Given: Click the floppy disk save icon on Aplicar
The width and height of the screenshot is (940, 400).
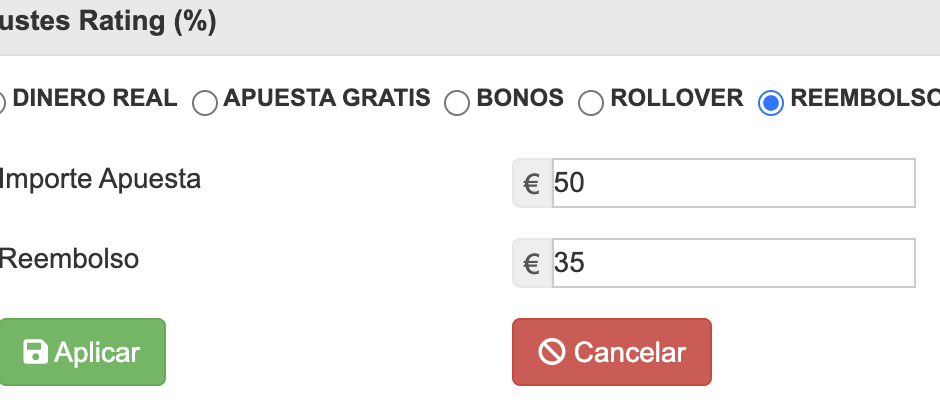Looking at the screenshot, I should [x=35, y=352].
